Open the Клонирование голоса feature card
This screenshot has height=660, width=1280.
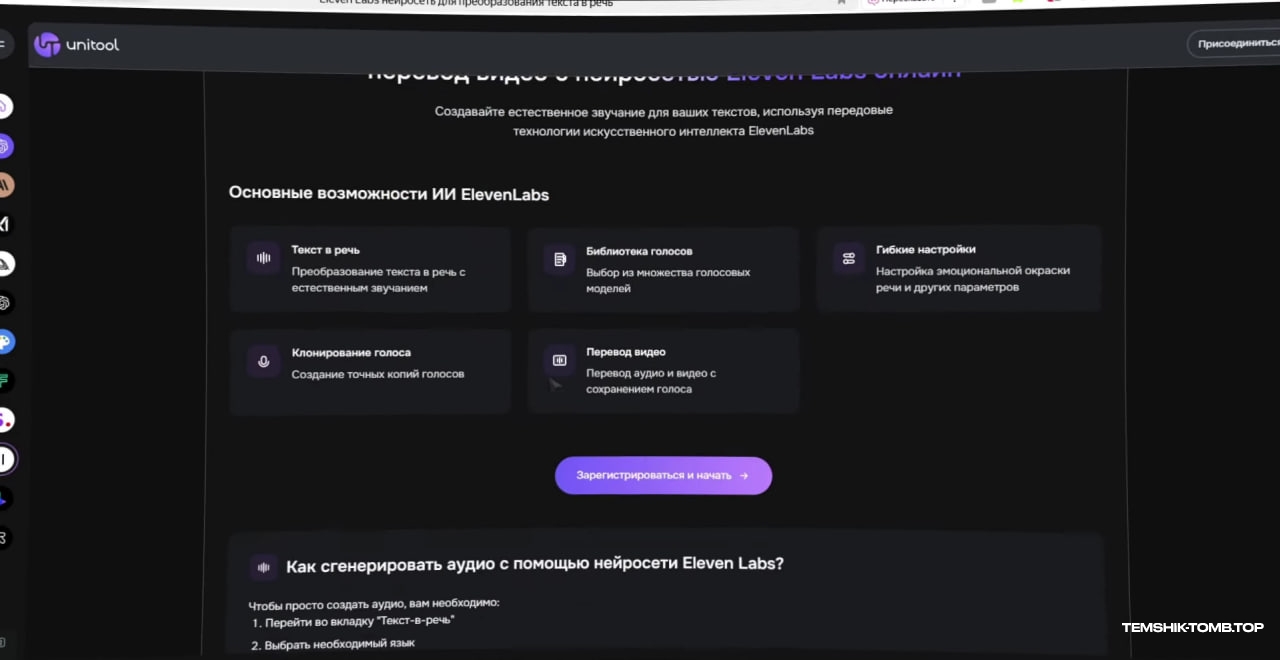(x=370, y=372)
